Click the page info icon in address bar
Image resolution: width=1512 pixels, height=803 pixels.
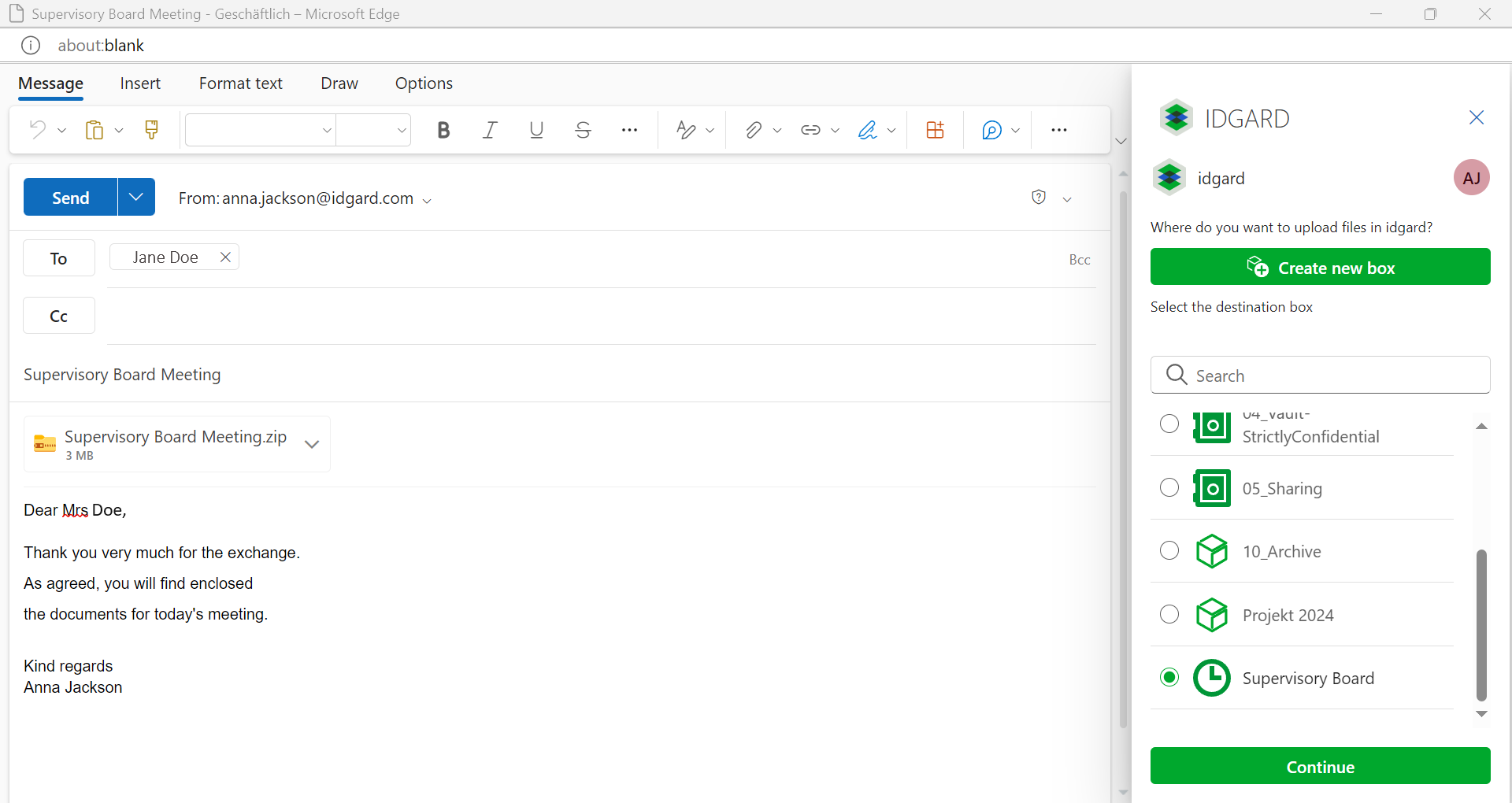tap(31, 45)
